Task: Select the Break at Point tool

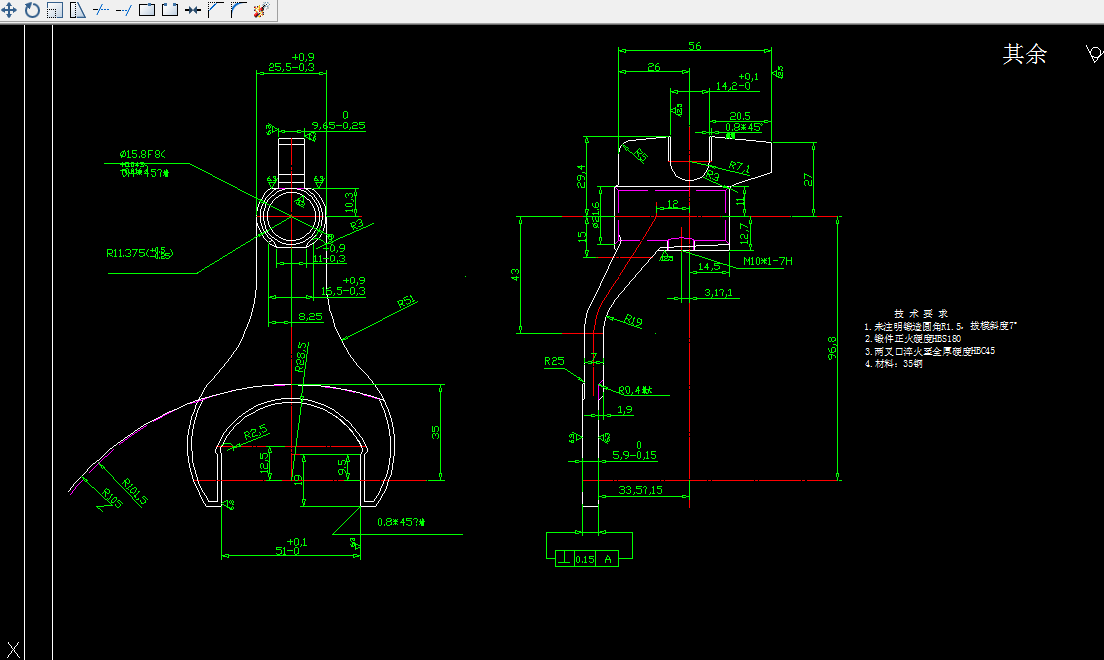Action: click(x=146, y=10)
